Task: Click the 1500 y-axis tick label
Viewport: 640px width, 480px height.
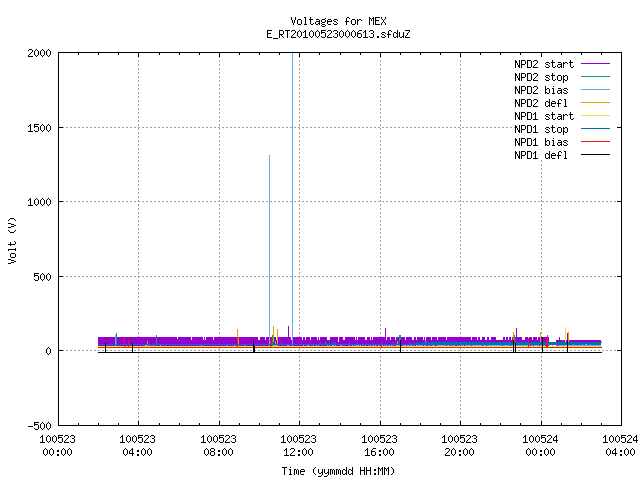Action: [40, 128]
